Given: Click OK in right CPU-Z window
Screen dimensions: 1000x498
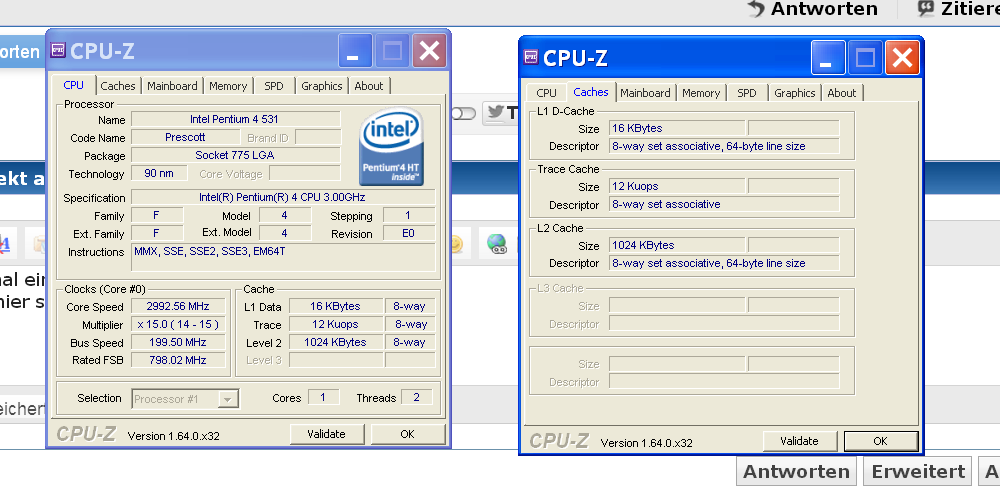Looking at the screenshot, I should click(x=881, y=441).
